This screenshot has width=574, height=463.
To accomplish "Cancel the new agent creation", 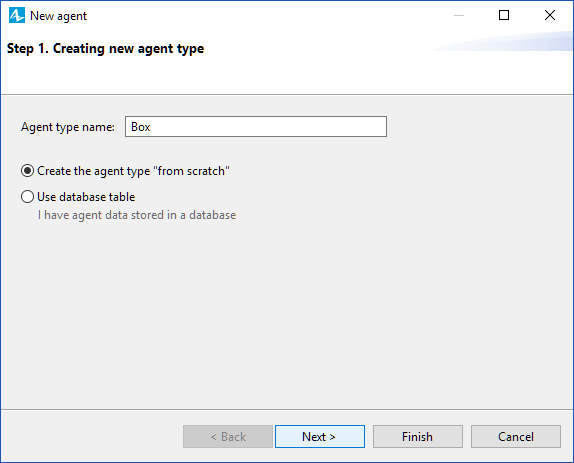I will [516, 436].
